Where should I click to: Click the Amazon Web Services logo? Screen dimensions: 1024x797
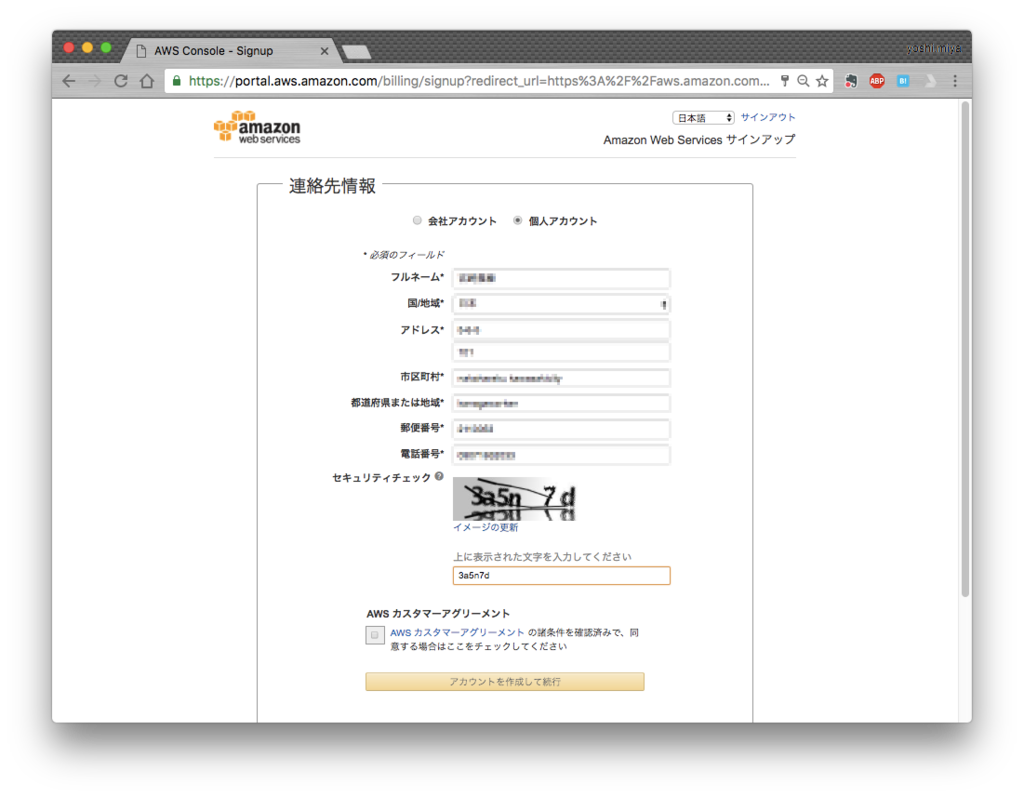[x=257, y=127]
